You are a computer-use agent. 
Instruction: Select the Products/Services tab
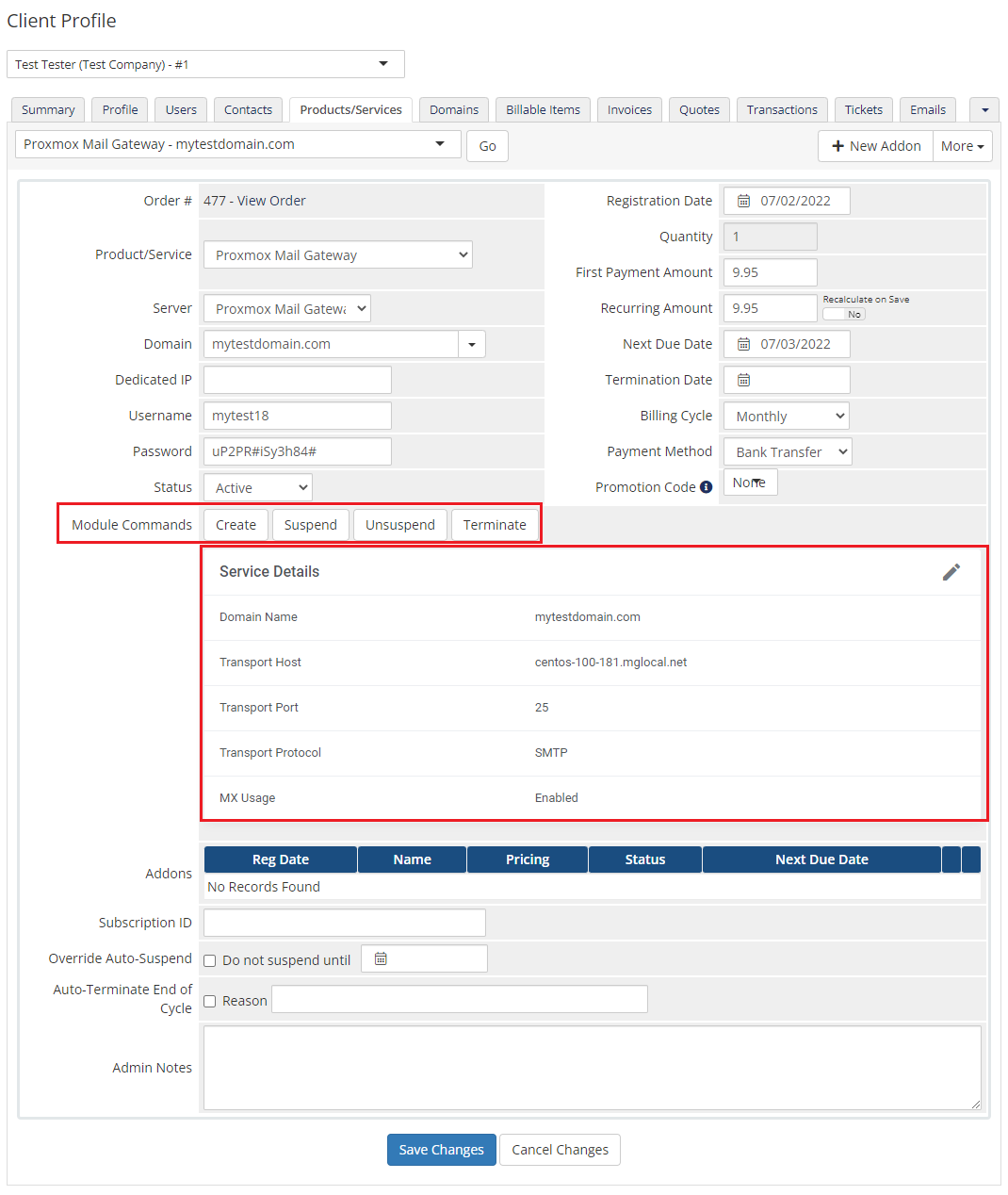350,110
